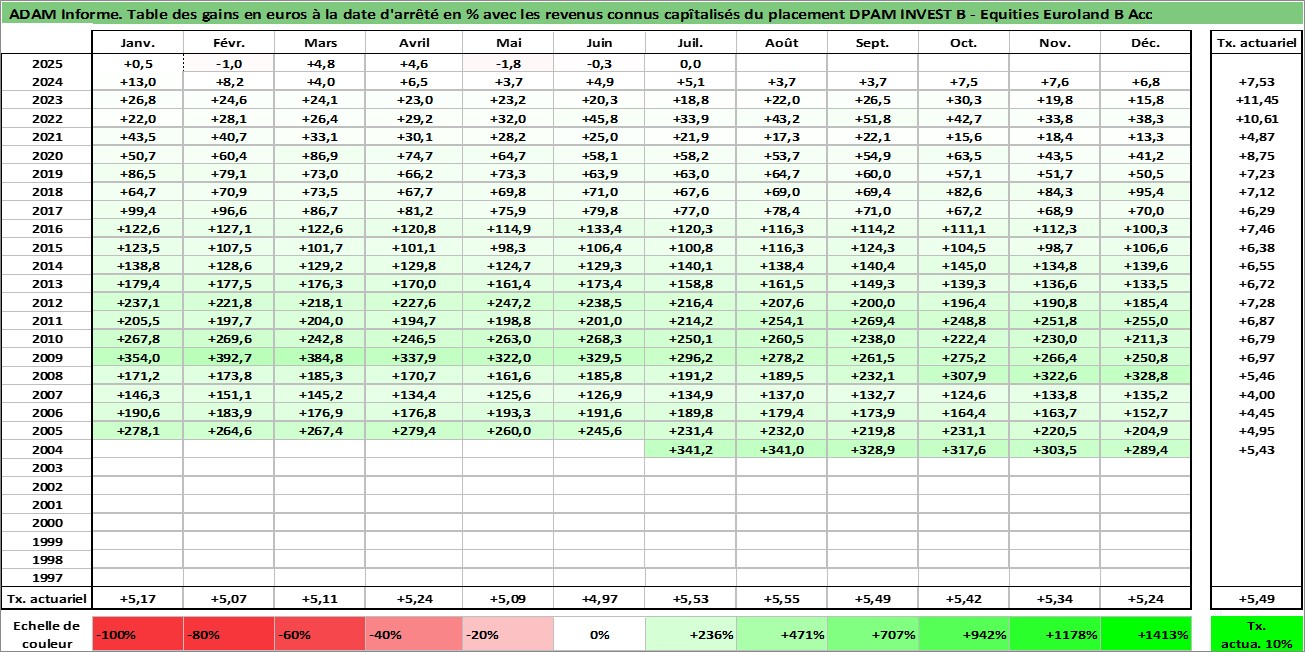Select the -20% color scale swatch

click(508, 634)
